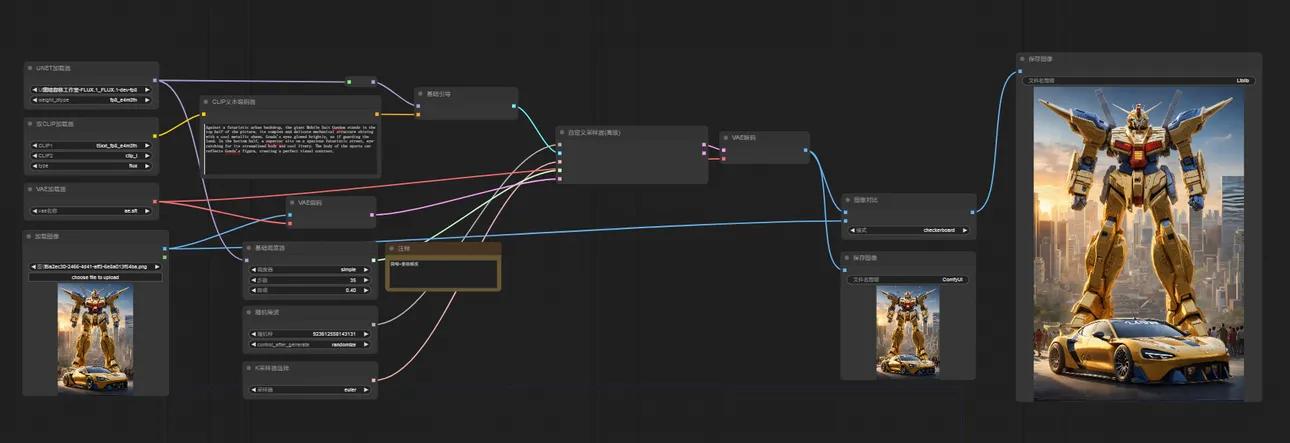Viewport: 1290px width, 443px height.
Task: Open the vae名称 ae.sft combo
Action: (92, 211)
